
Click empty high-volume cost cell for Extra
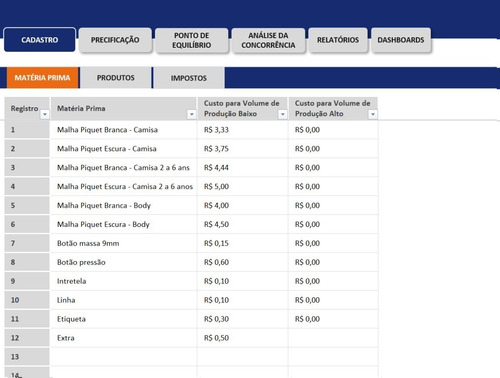pyautogui.click(x=333, y=338)
